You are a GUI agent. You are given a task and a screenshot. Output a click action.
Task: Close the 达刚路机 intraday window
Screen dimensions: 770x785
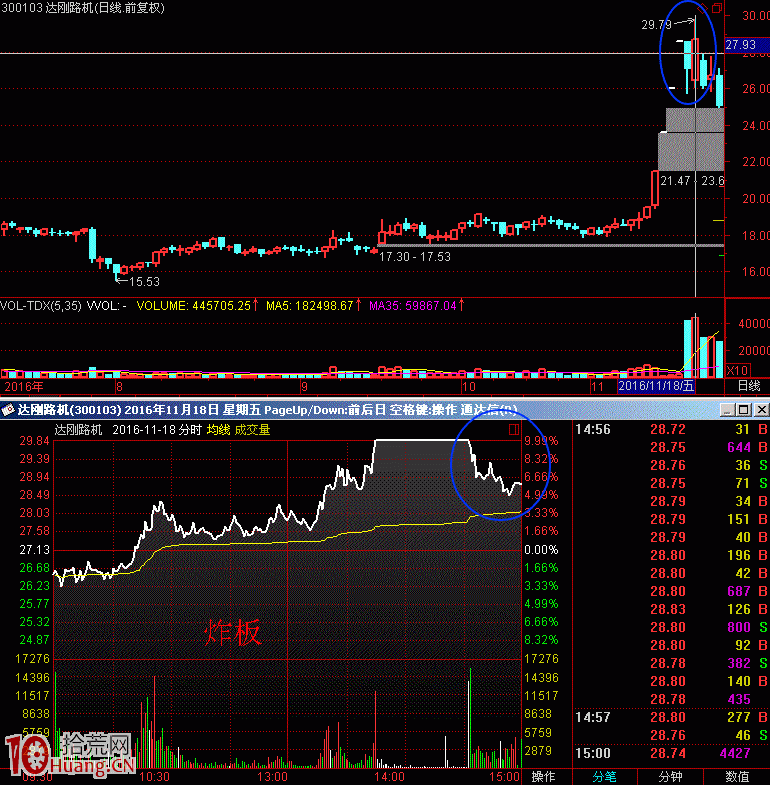(x=761, y=410)
